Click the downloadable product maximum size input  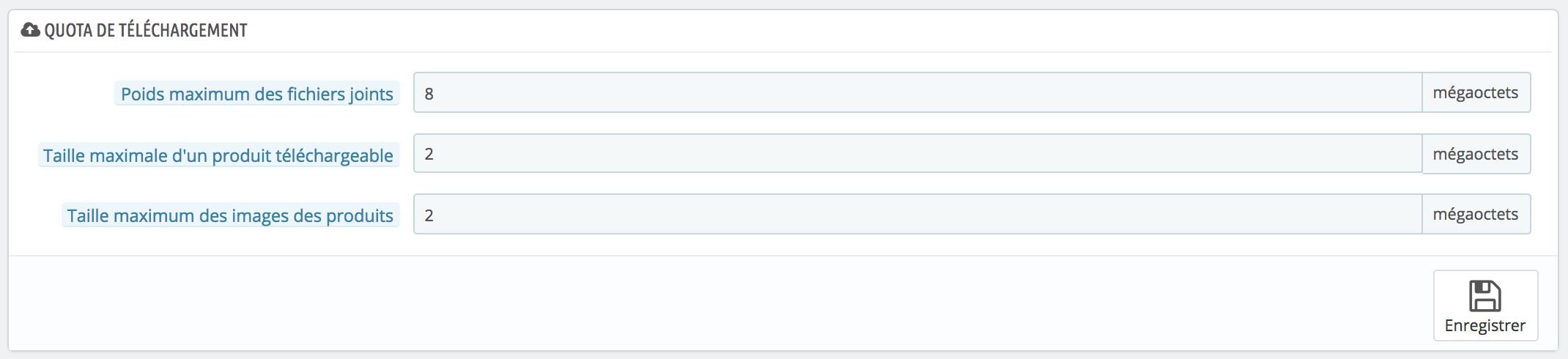(917, 153)
